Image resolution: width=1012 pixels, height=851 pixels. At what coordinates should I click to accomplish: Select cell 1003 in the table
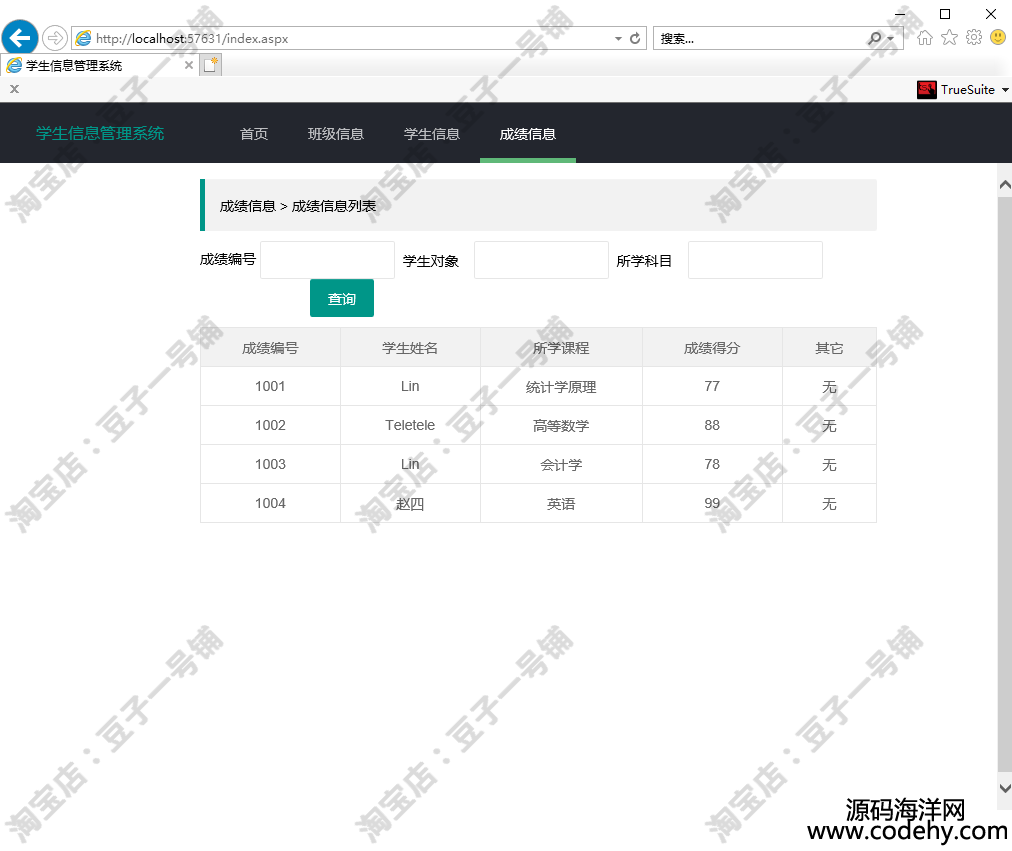coord(270,465)
